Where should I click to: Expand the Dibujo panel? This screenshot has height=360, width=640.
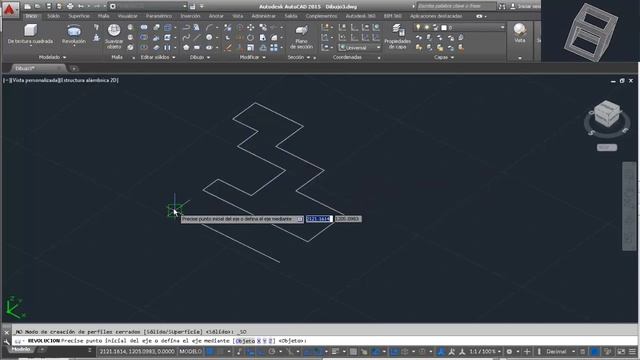[x=200, y=58]
